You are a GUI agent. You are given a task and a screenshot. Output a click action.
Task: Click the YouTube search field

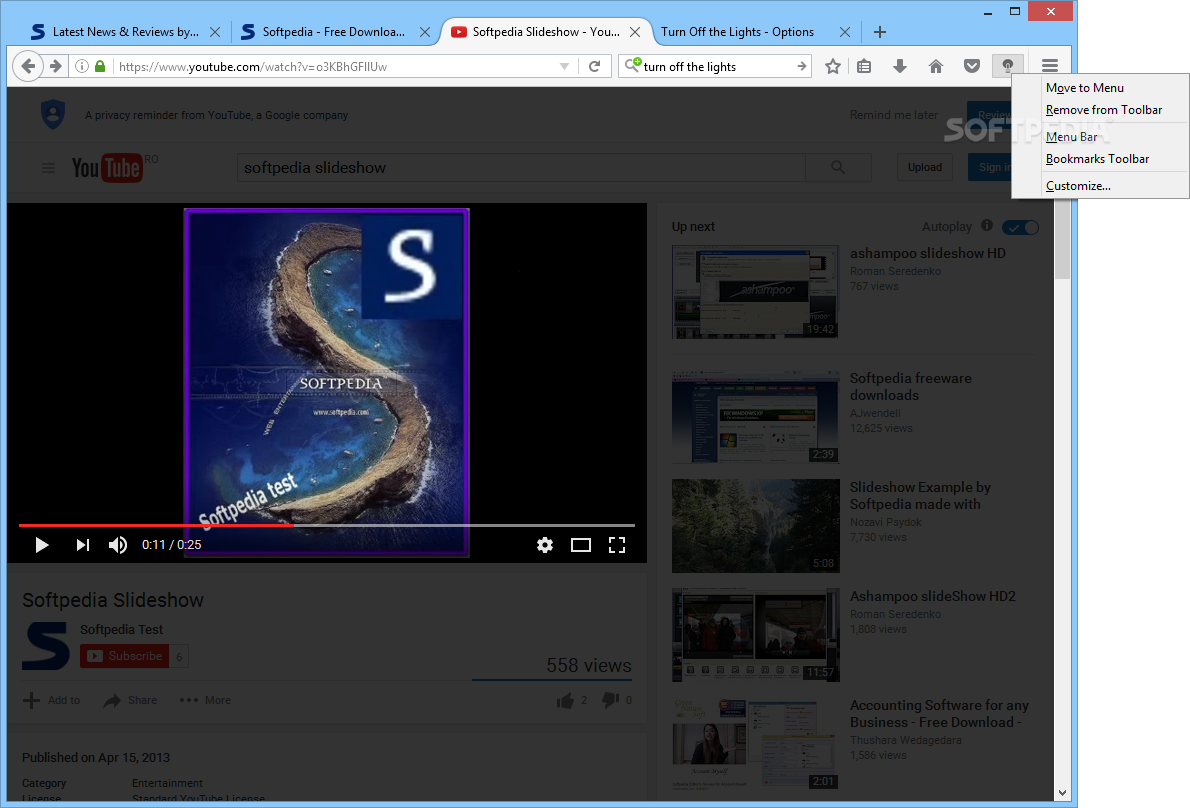[521, 168]
